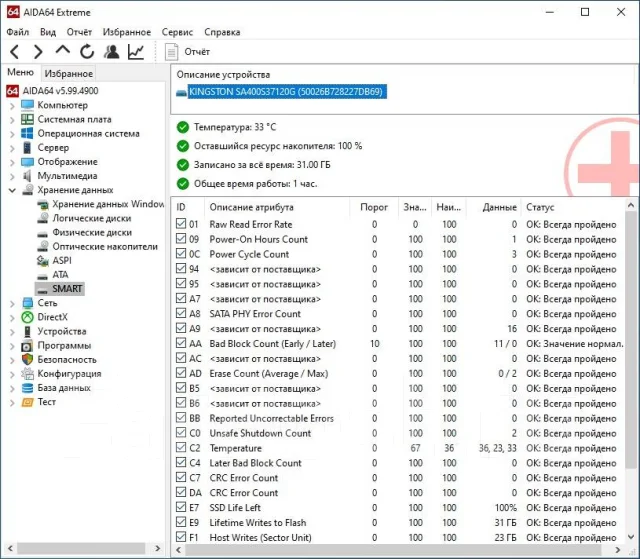Collapse the Хранение данных tree node

(x=12, y=190)
